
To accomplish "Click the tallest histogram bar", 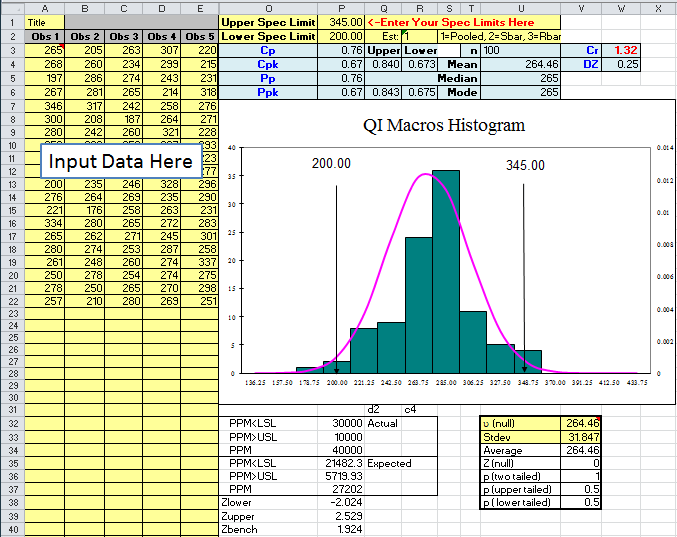I will [x=446, y=272].
